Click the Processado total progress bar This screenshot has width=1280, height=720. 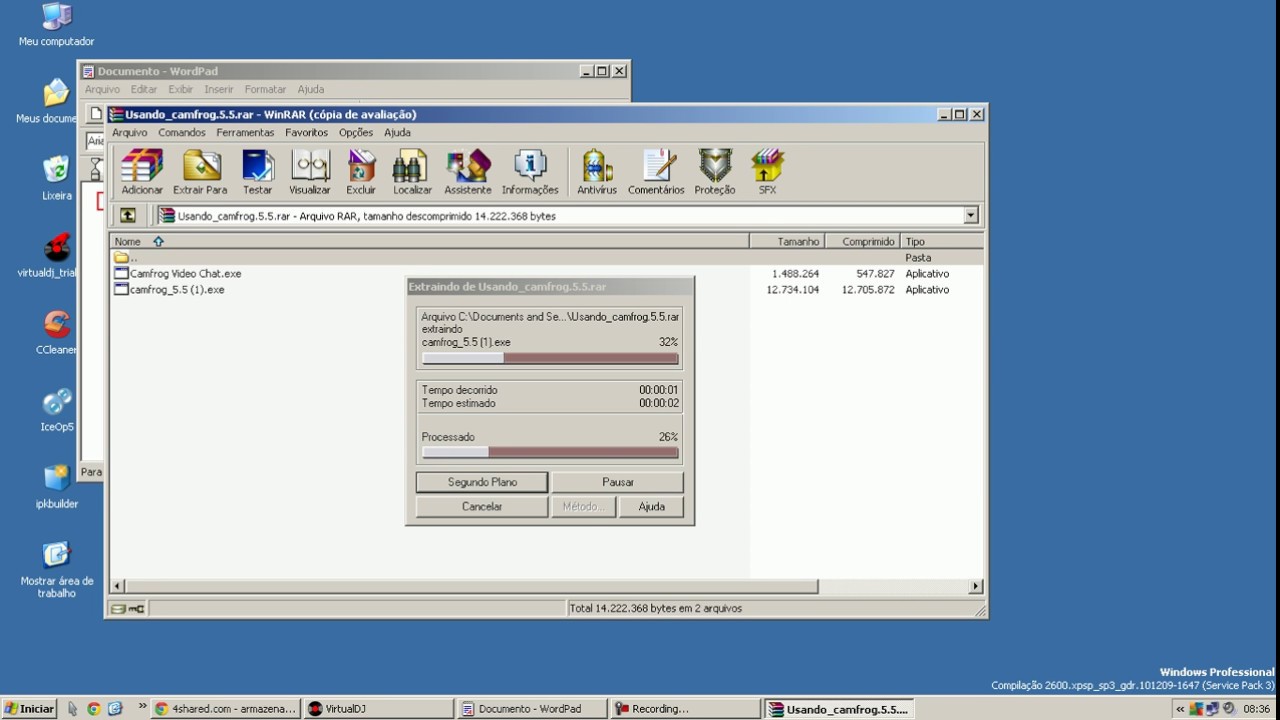550,452
